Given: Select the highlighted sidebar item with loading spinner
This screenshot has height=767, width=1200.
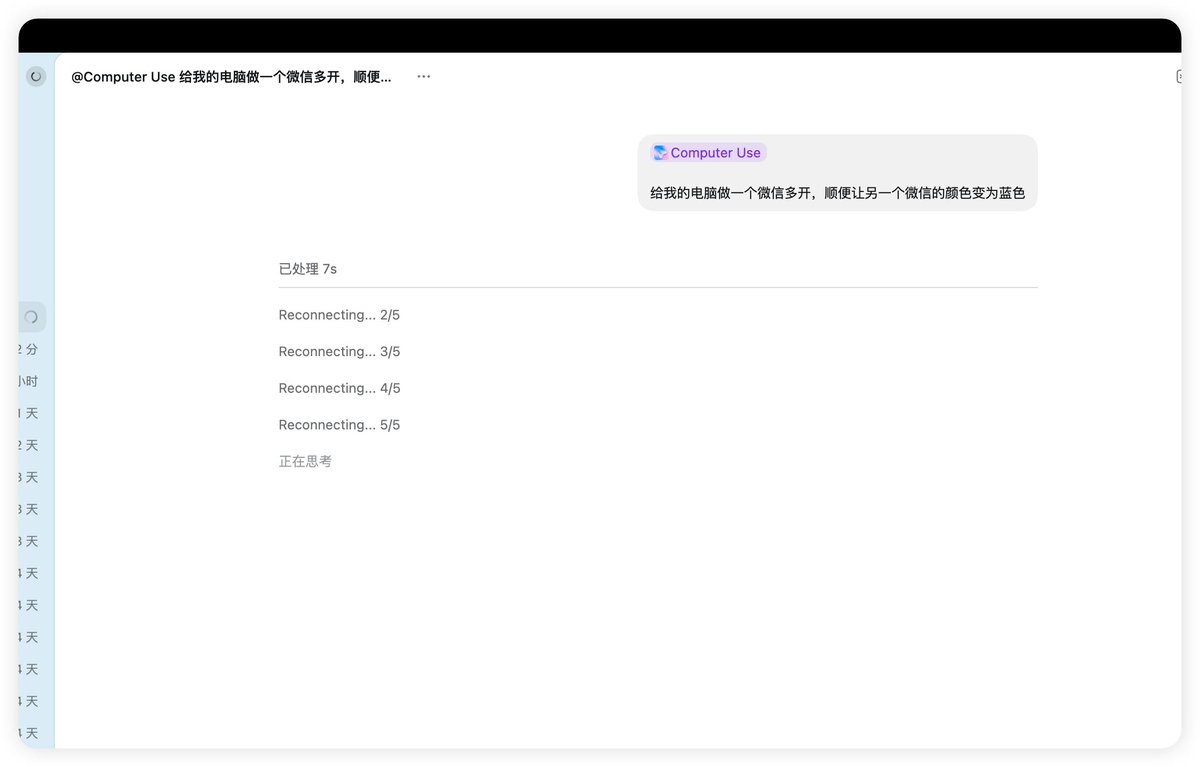Looking at the screenshot, I should 32,317.
